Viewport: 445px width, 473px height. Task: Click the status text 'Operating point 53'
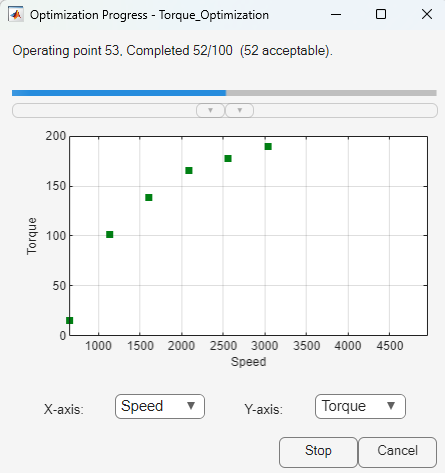(66, 51)
